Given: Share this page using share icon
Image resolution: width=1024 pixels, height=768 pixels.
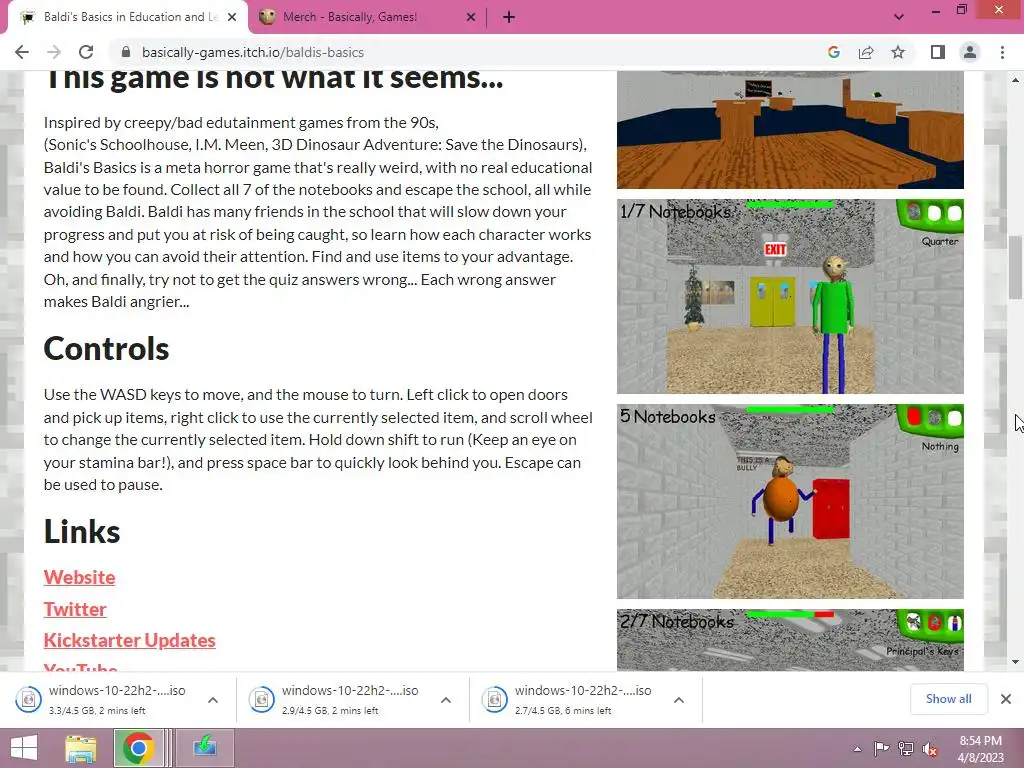Looking at the screenshot, I should coord(866,52).
